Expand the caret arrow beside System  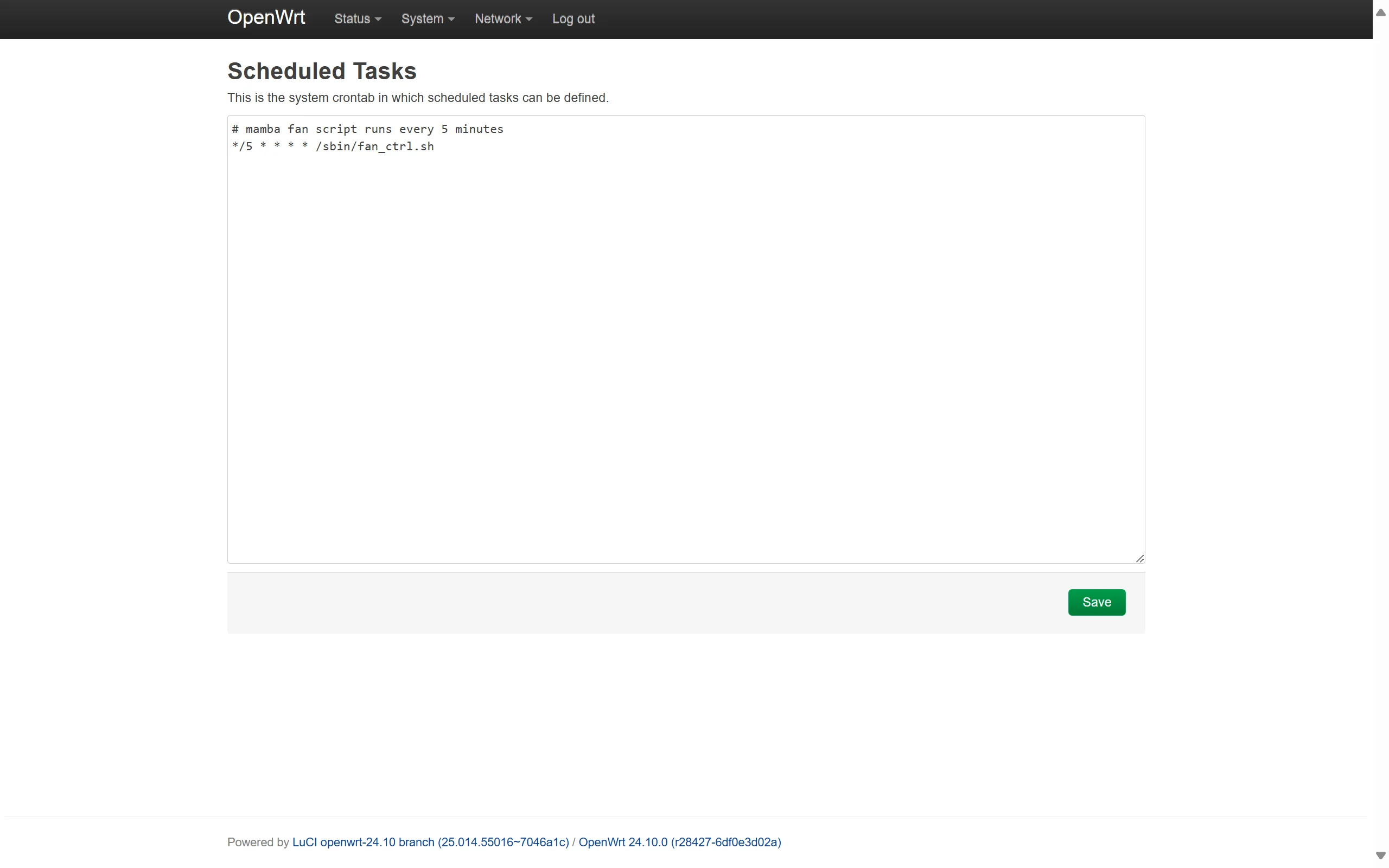tap(451, 20)
